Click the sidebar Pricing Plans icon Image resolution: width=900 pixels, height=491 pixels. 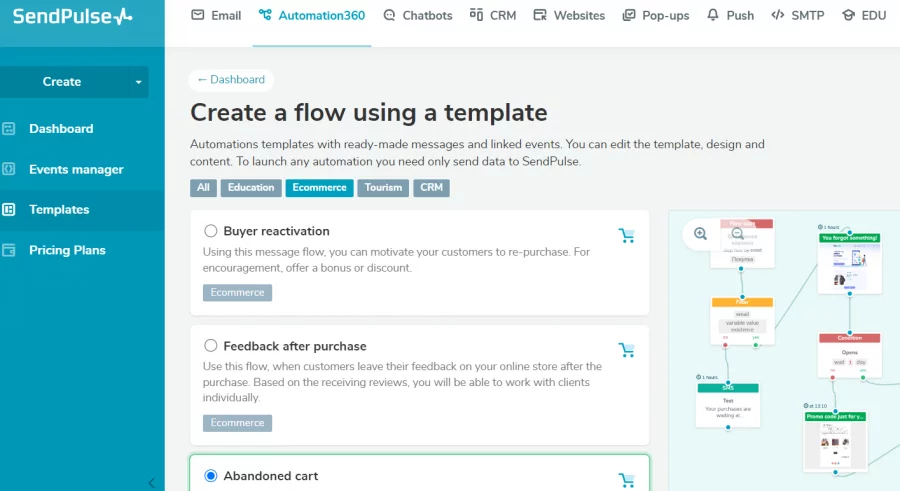(x=8, y=250)
